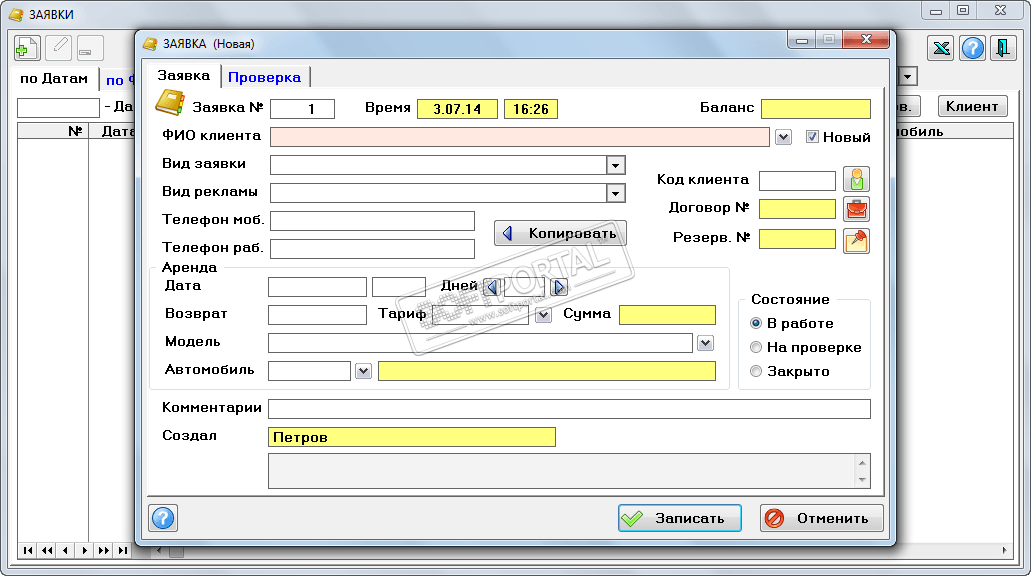The image size is (1031, 576).
Task: Click the Комментарии input field
Action: tap(569, 408)
